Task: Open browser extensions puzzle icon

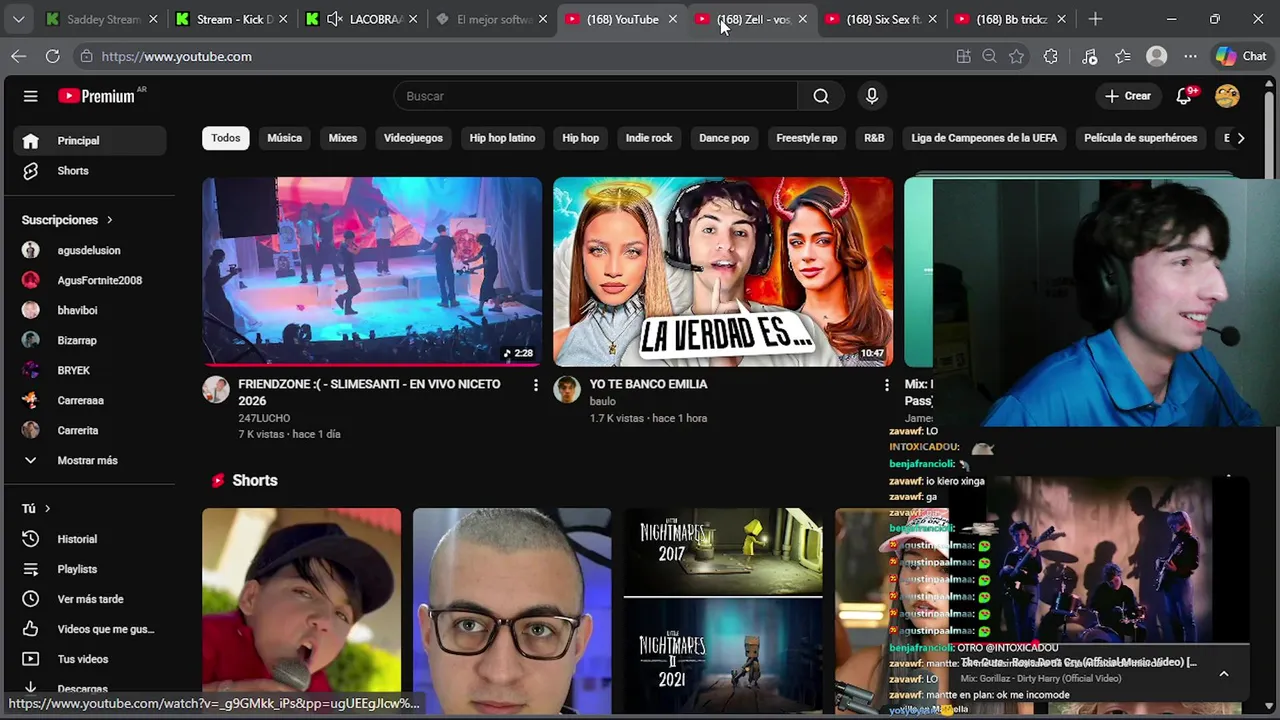Action: (1050, 57)
